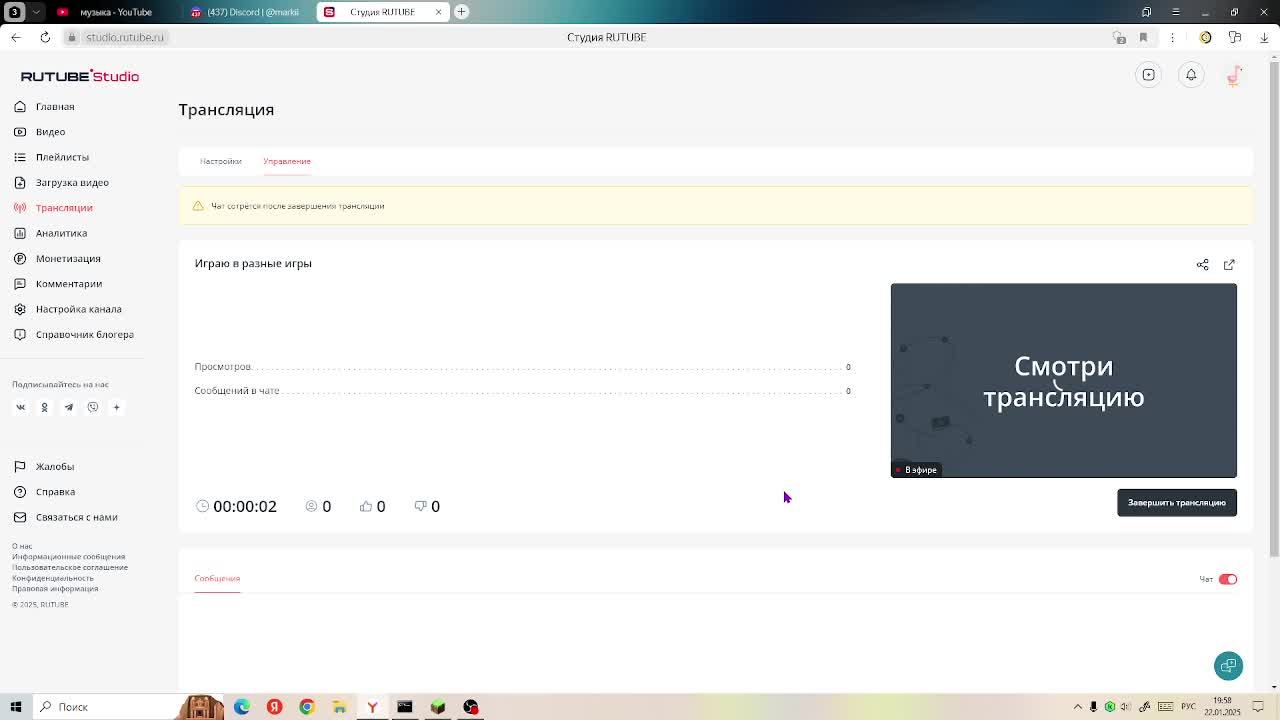Open Аналитика in sidebar
This screenshot has width=1280, height=720.
click(61, 233)
